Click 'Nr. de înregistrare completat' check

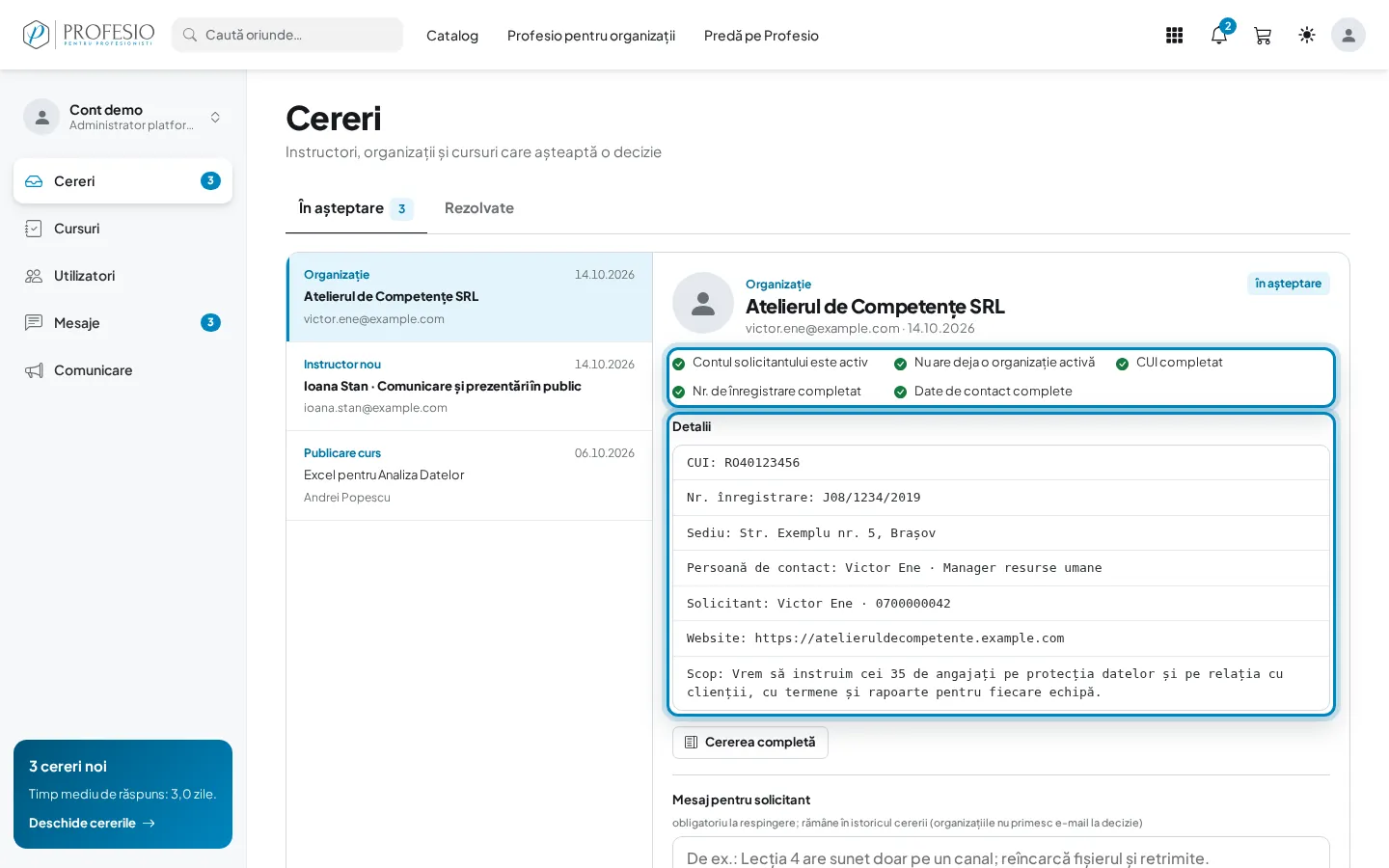pos(767,392)
